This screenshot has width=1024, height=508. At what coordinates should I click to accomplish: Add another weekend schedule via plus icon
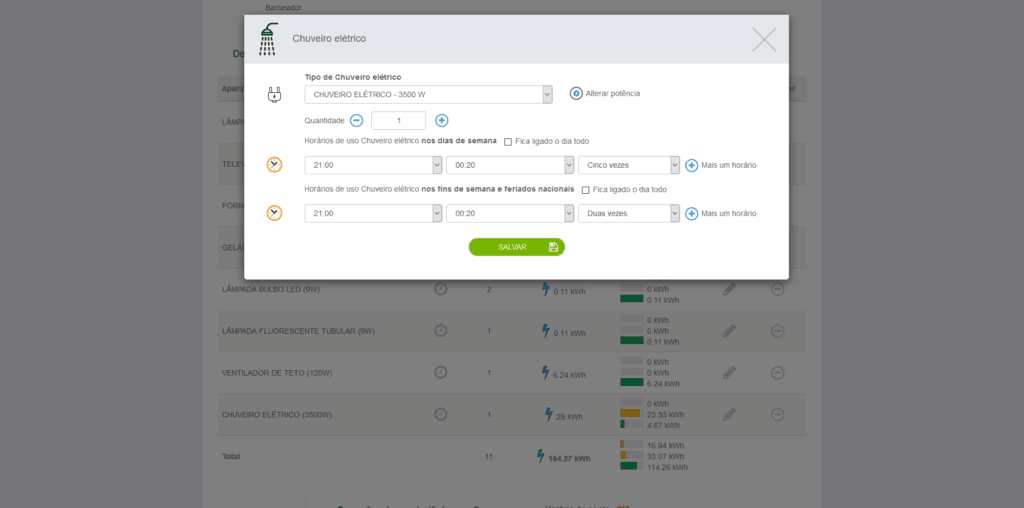pos(691,213)
